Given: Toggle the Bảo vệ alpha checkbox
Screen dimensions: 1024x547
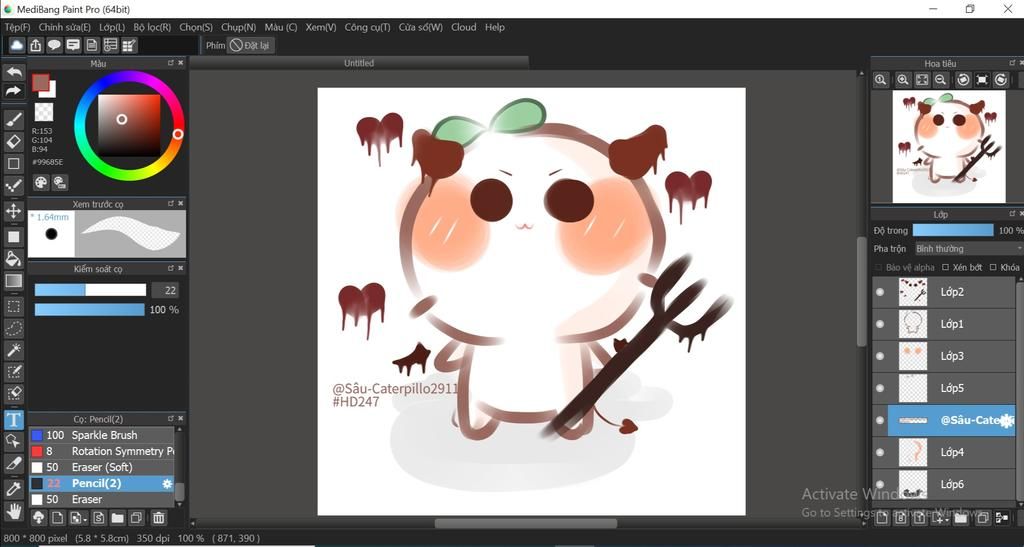Looking at the screenshot, I should click(x=878, y=268).
